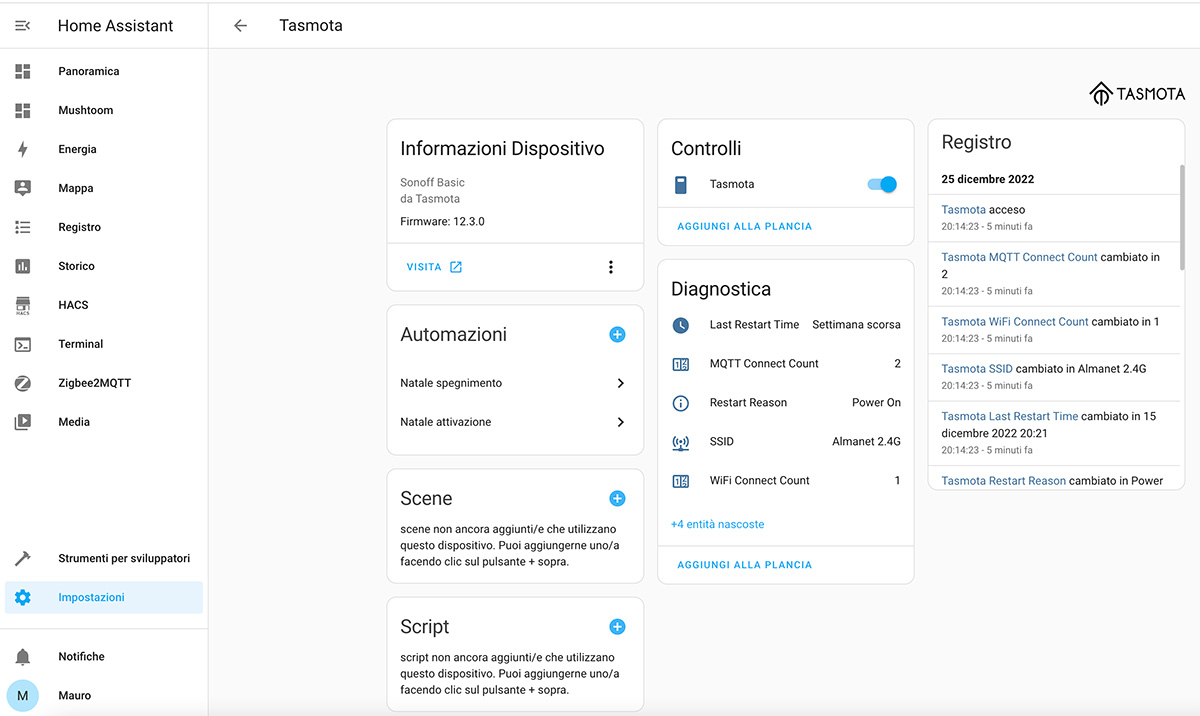Go back using the arrow icon
This screenshot has width=1200, height=716.
tap(240, 26)
